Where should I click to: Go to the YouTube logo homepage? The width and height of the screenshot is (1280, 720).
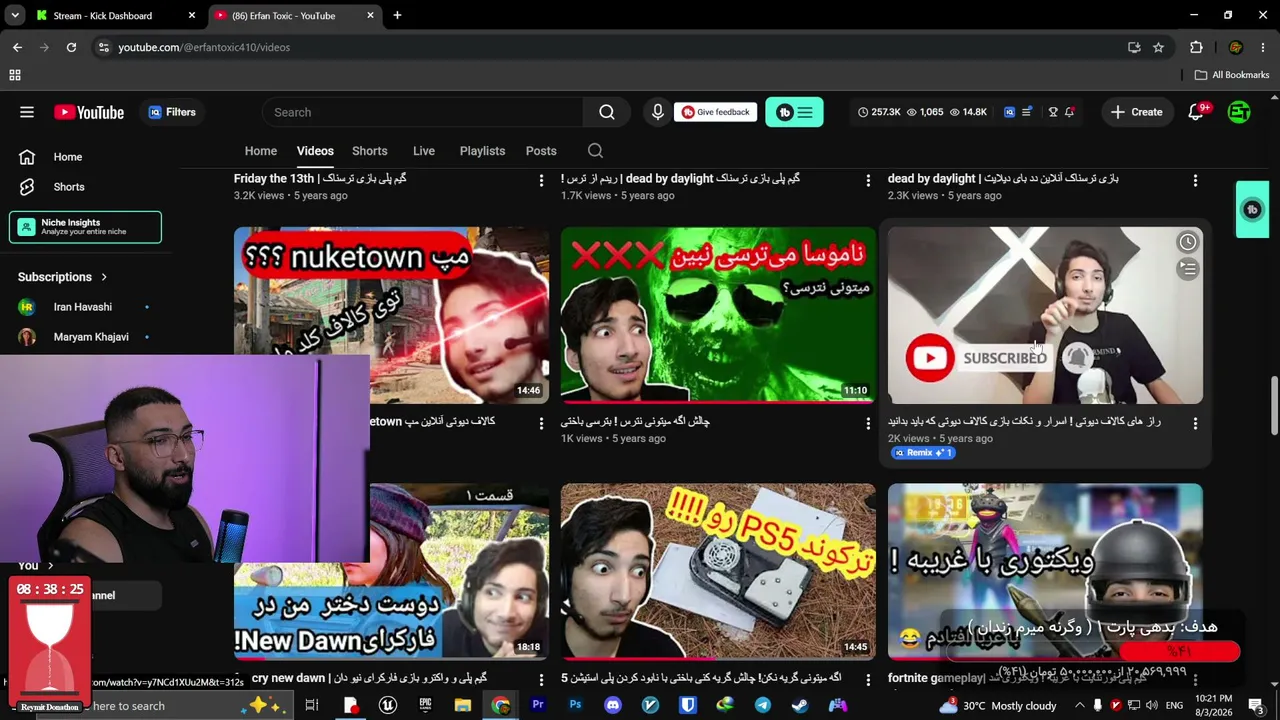point(89,112)
